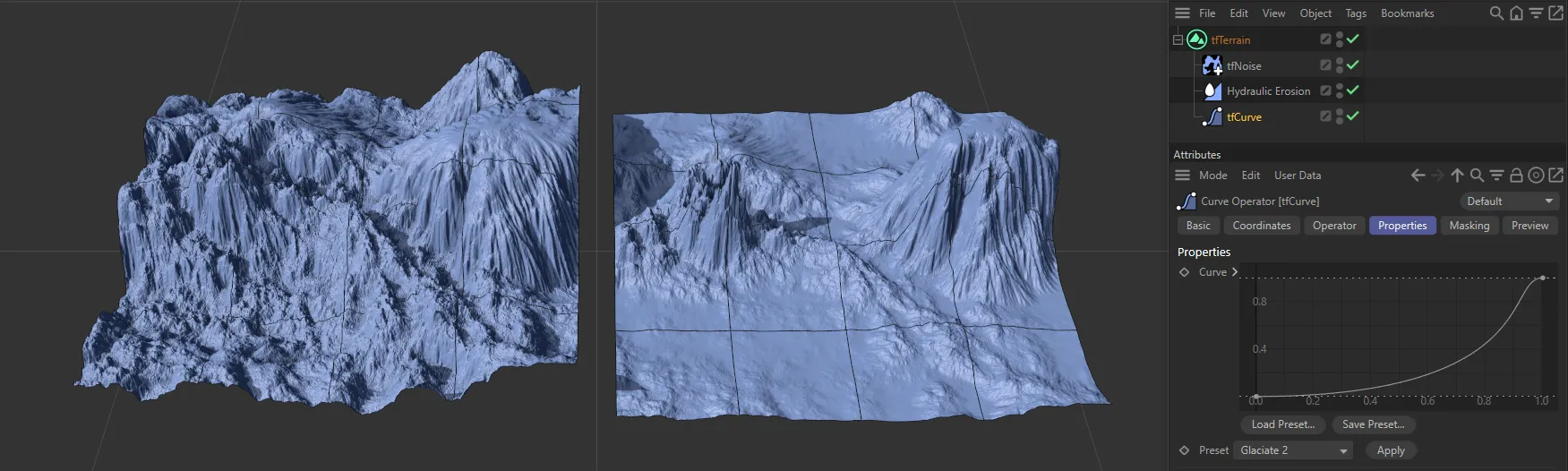
Task: Expand the Curve property chevron
Action: click(x=1235, y=272)
